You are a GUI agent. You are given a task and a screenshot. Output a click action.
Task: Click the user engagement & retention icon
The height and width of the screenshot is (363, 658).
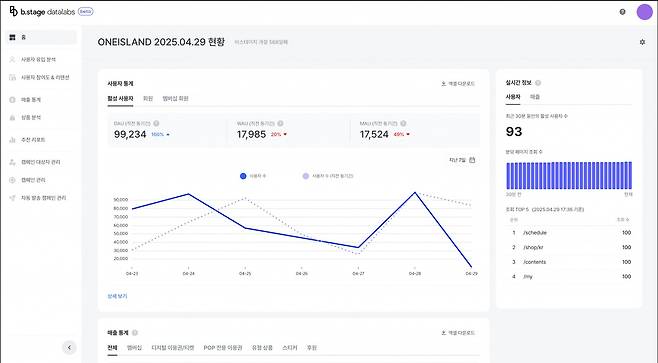click(x=13, y=77)
